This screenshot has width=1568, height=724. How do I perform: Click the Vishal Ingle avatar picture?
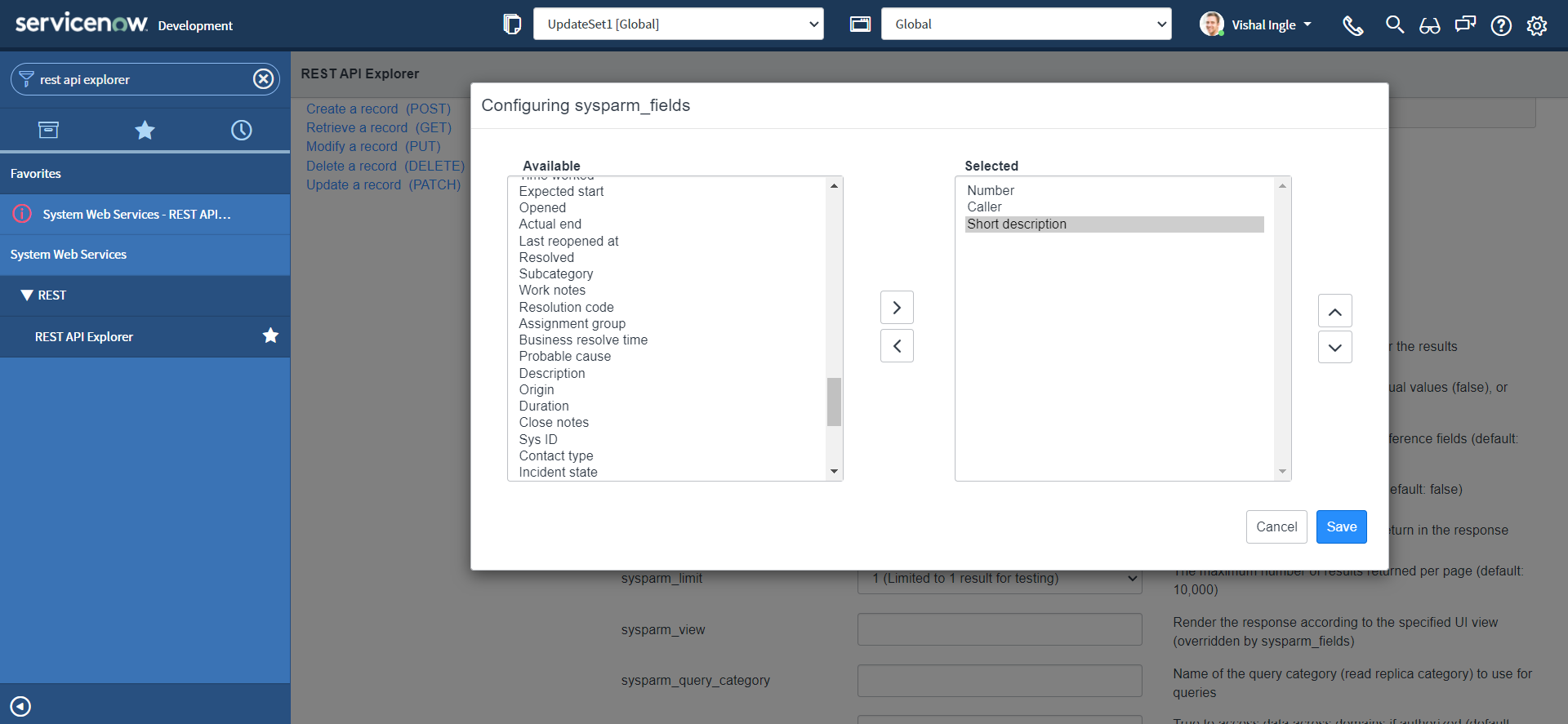click(x=1212, y=24)
